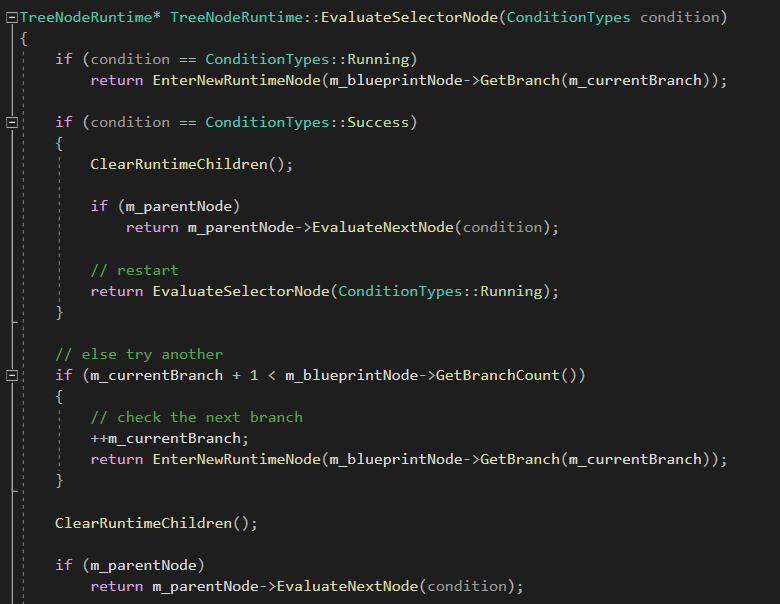The height and width of the screenshot is (604, 780).
Task: Click 'if (m_parentNode)' inside Success block
Action: pyautogui.click(x=165, y=206)
